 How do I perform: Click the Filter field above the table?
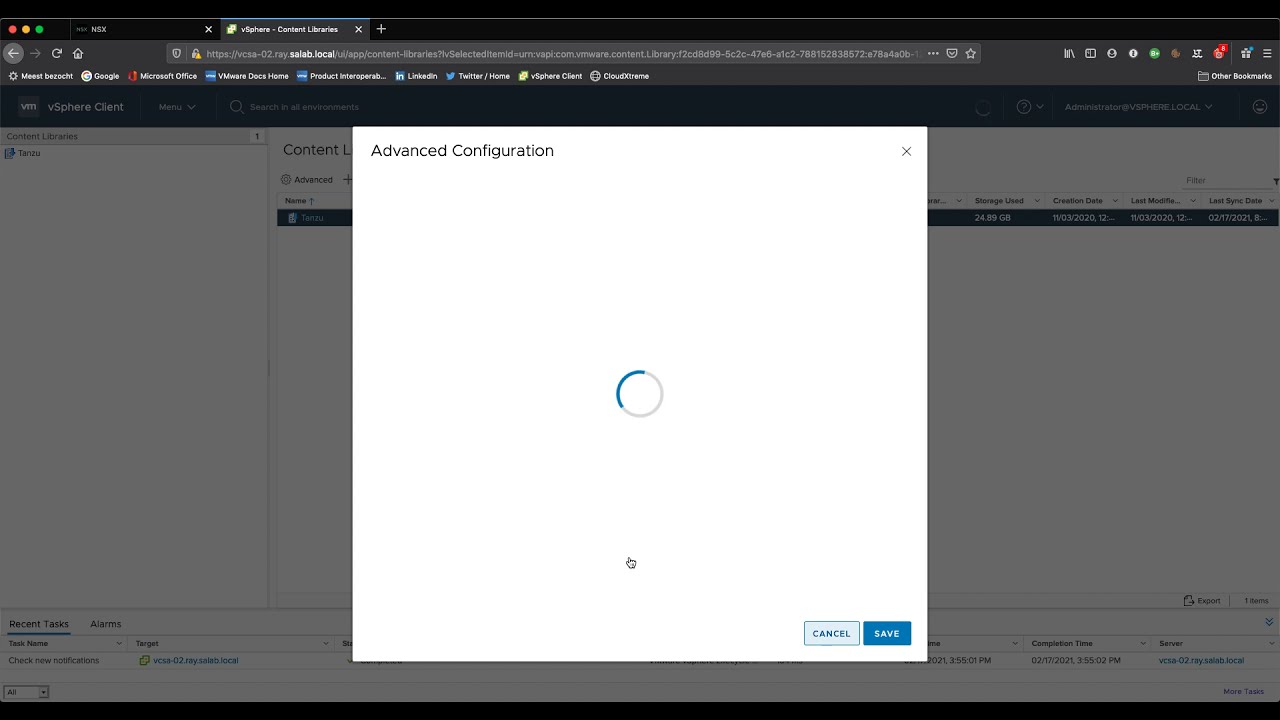[1229, 181]
